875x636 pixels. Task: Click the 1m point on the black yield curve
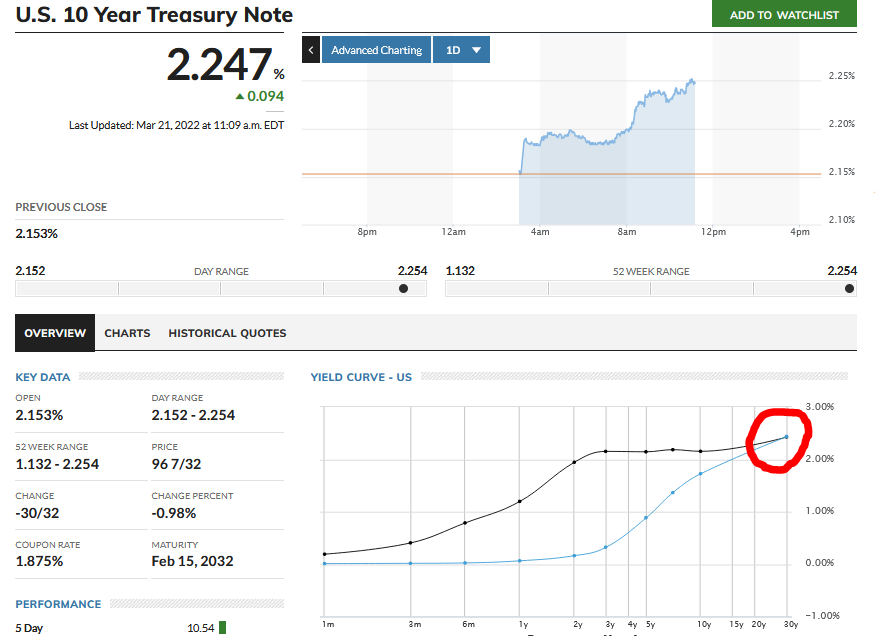(x=325, y=554)
